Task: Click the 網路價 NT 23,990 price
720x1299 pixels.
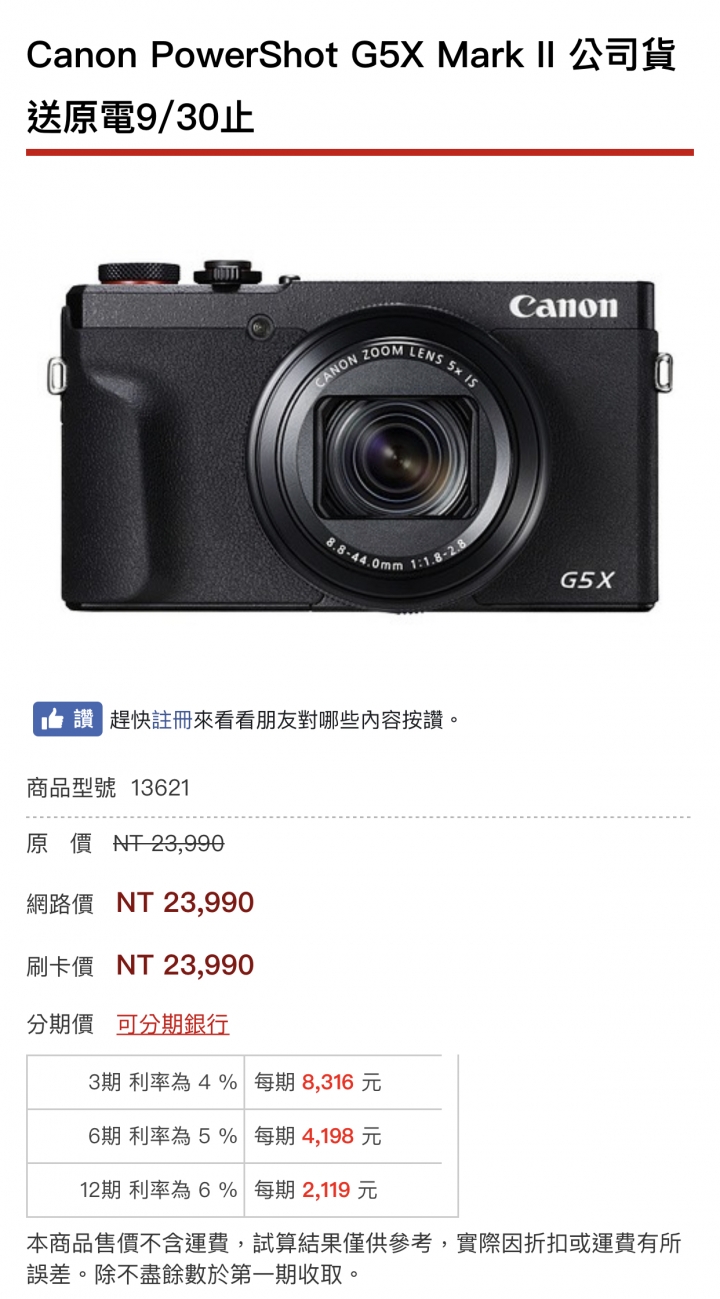Action: (x=185, y=903)
